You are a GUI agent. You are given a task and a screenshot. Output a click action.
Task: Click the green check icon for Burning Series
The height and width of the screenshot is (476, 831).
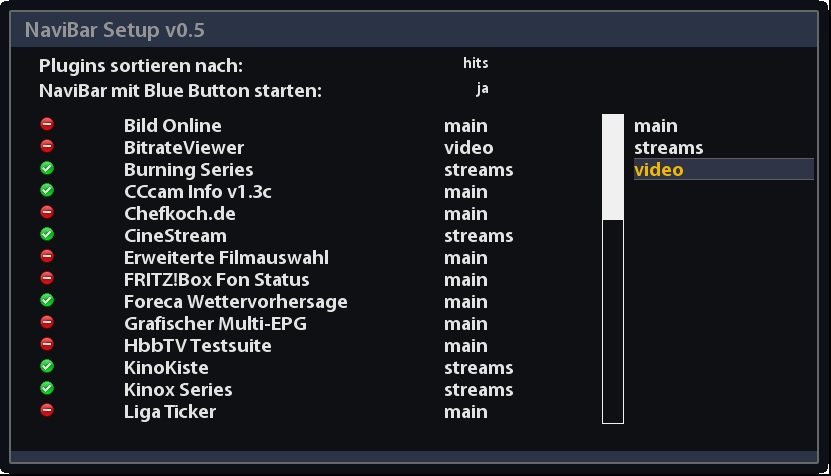pos(47,168)
